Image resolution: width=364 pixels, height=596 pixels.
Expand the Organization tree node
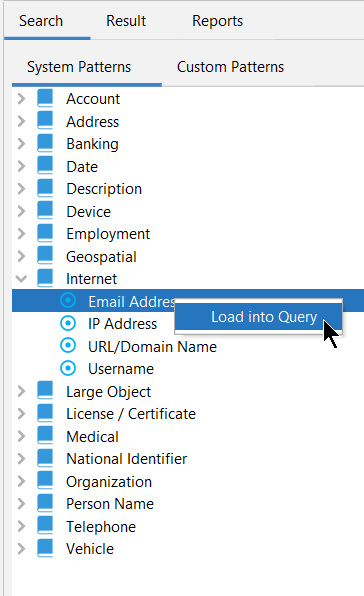(x=22, y=481)
